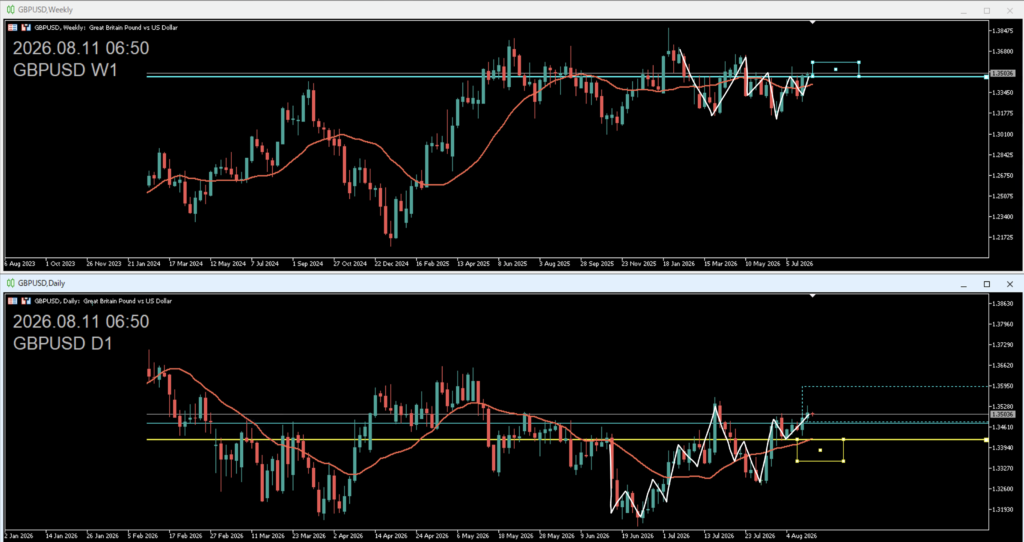The height and width of the screenshot is (542, 1024).
Task: Click the Depth of Market icon in Weekly chart
Action: (x=12, y=27)
